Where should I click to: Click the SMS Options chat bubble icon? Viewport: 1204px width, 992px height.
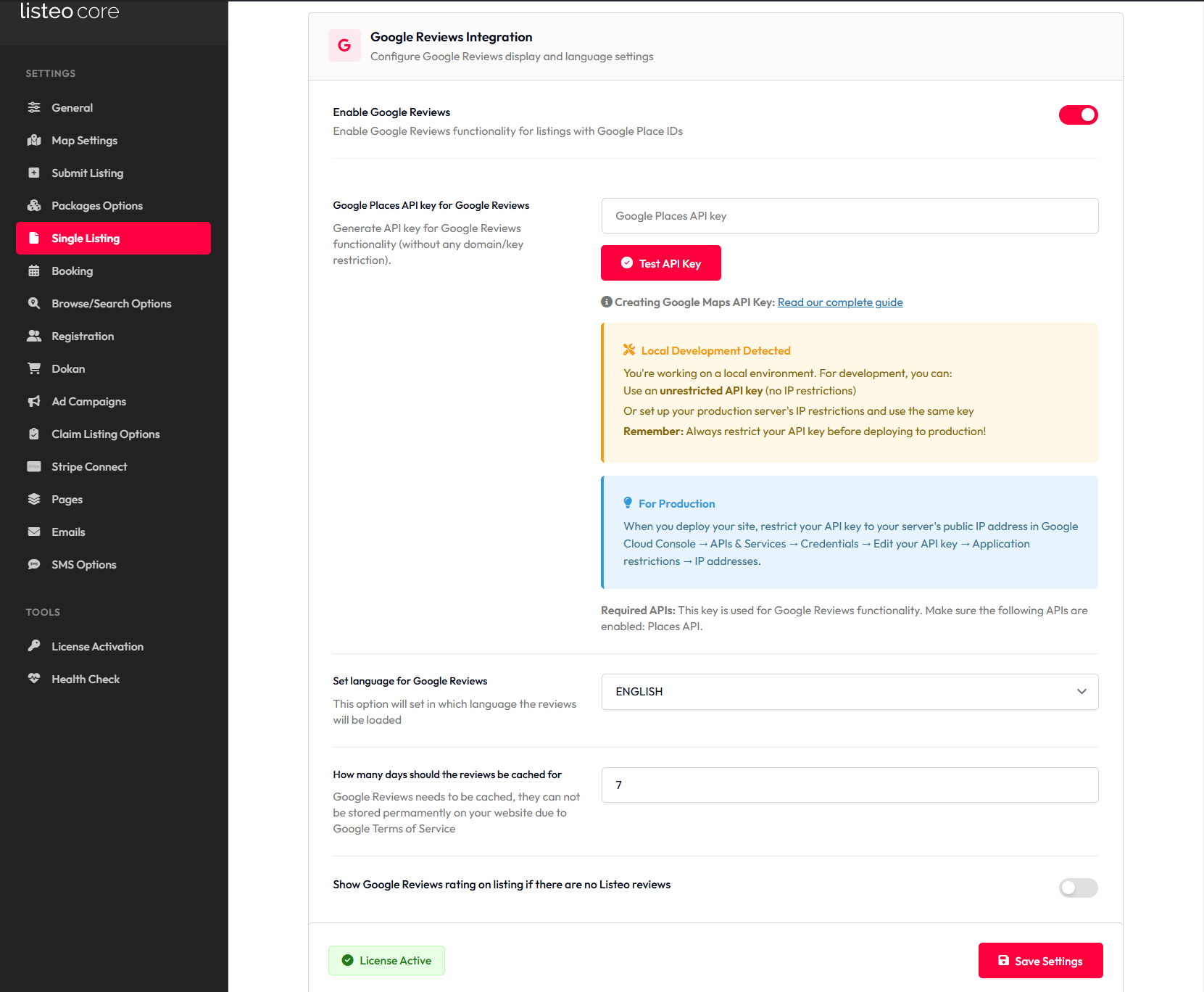pyautogui.click(x=34, y=564)
